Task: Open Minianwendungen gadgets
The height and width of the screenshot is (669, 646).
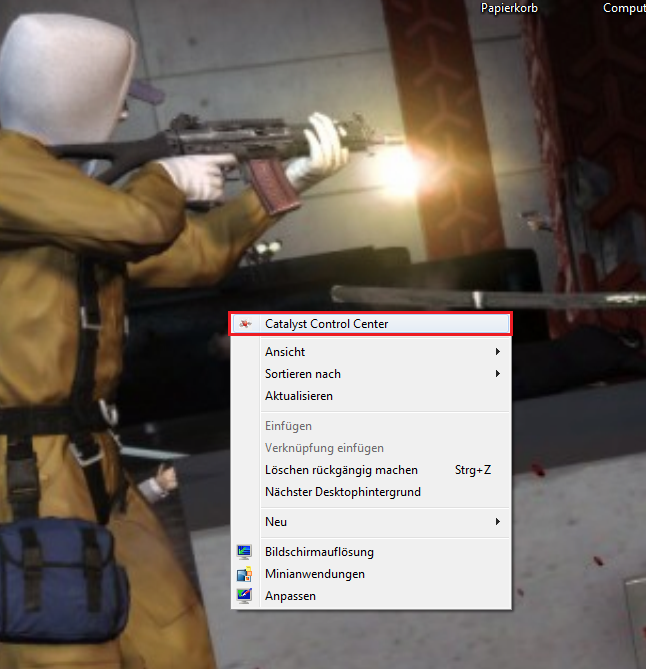Action: pos(370,574)
